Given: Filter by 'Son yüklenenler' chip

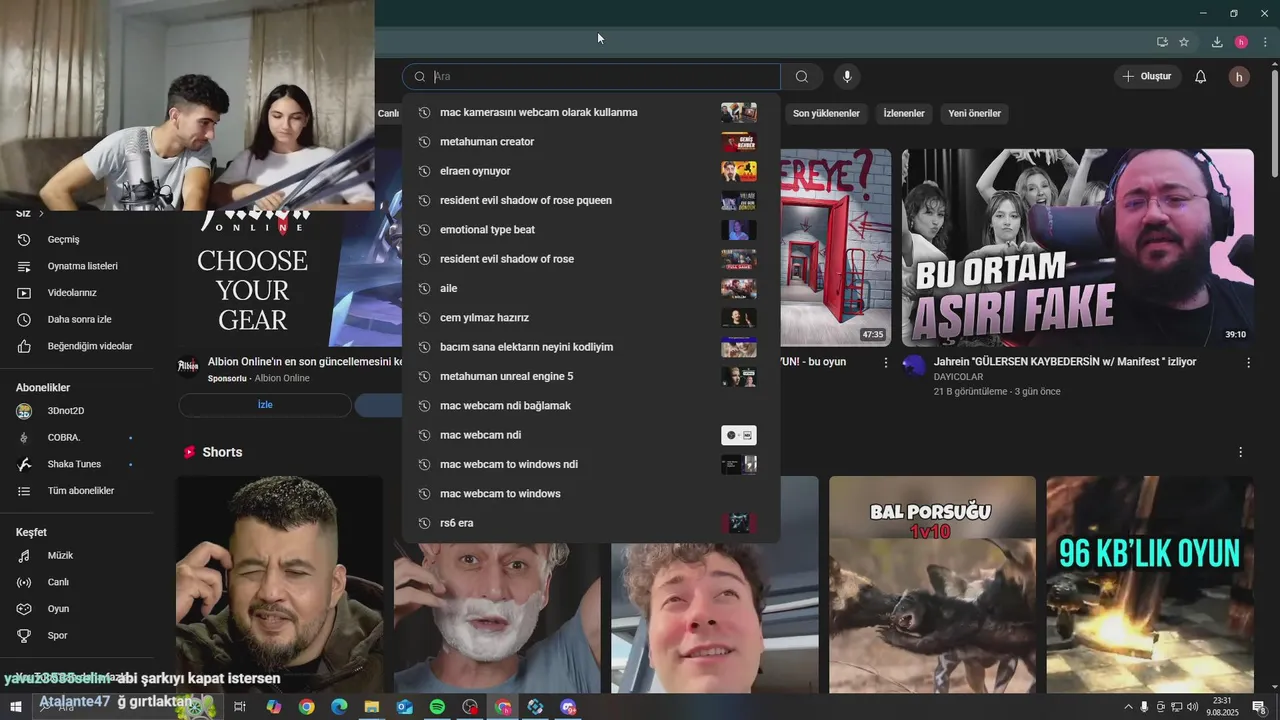Looking at the screenshot, I should click(x=826, y=114).
